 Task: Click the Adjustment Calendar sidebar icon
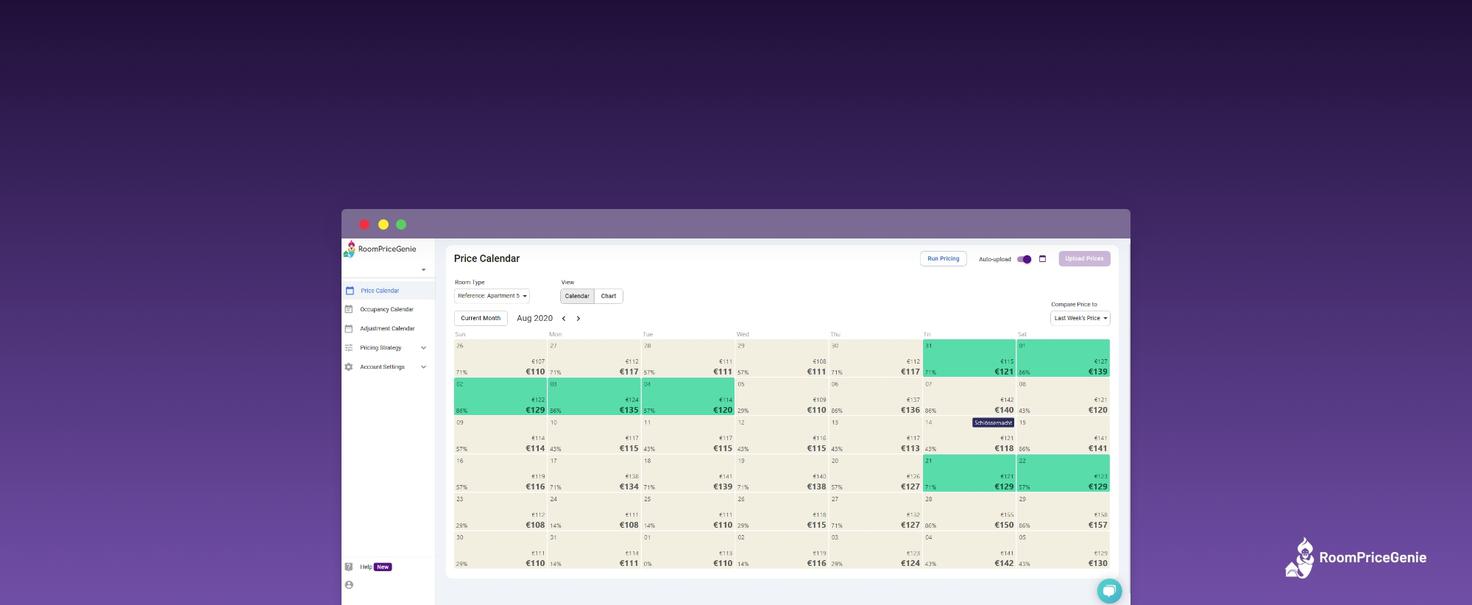coord(350,329)
